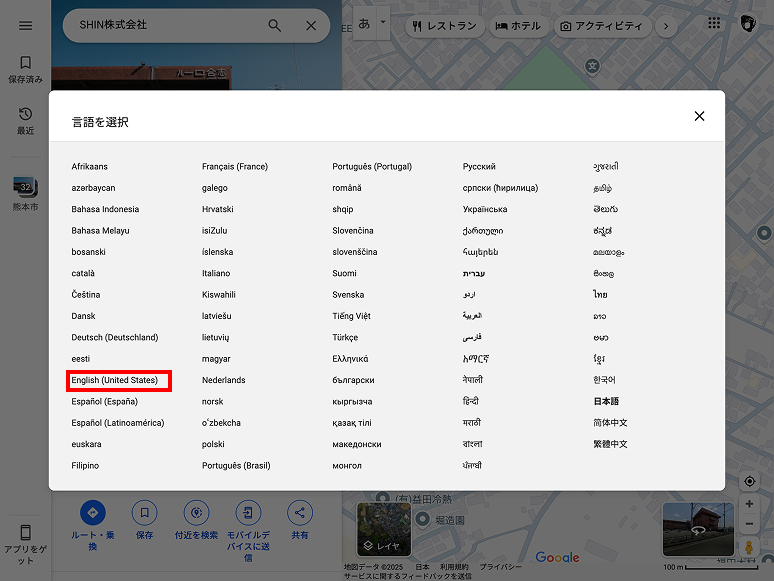The height and width of the screenshot is (581, 774).
Task: Click the send to mobile device icon
Action: coord(248,513)
